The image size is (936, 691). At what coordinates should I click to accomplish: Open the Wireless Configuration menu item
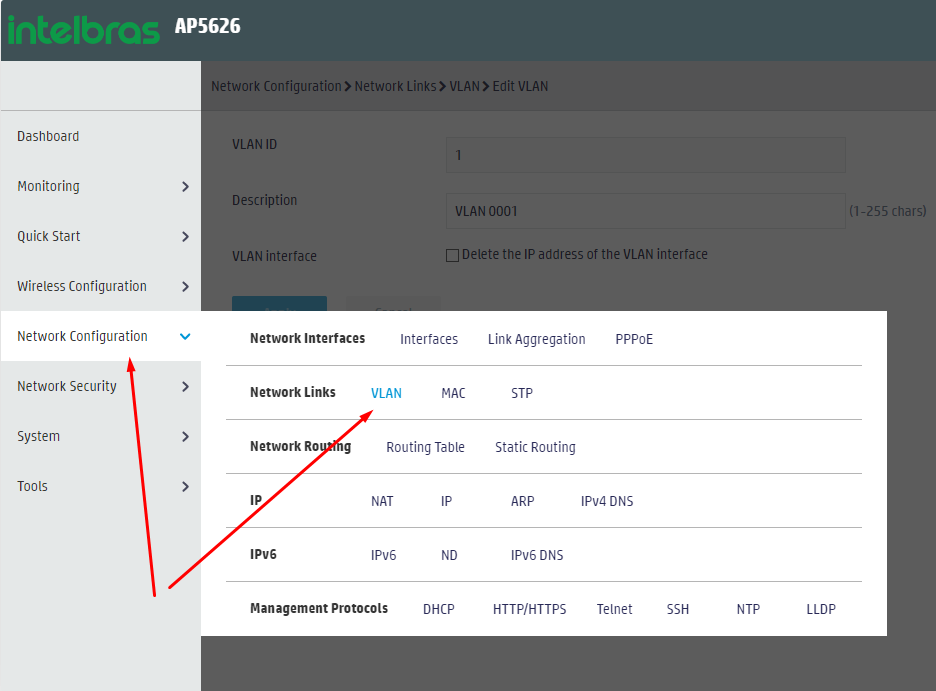coord(82,286)
